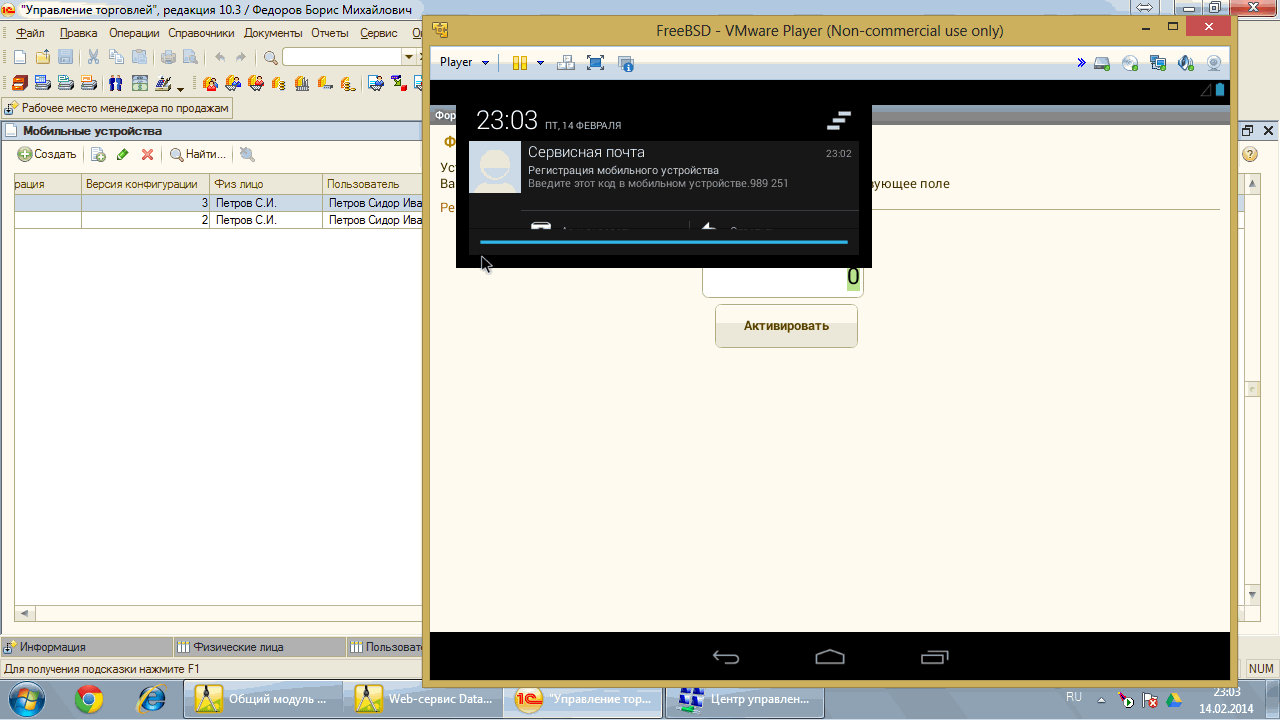Screen dimensions: 1280x720
Task: Open the Сервисная почта notification
Action: tap(660, 168)
